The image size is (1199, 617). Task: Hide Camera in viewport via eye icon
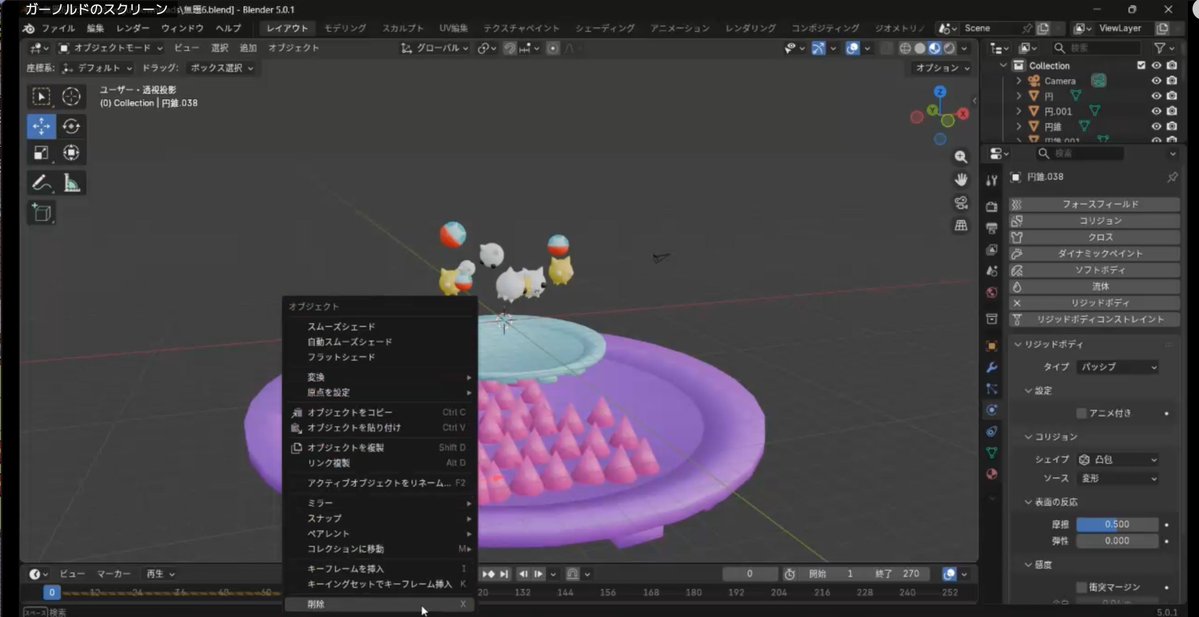click(x=1157, y=81)
